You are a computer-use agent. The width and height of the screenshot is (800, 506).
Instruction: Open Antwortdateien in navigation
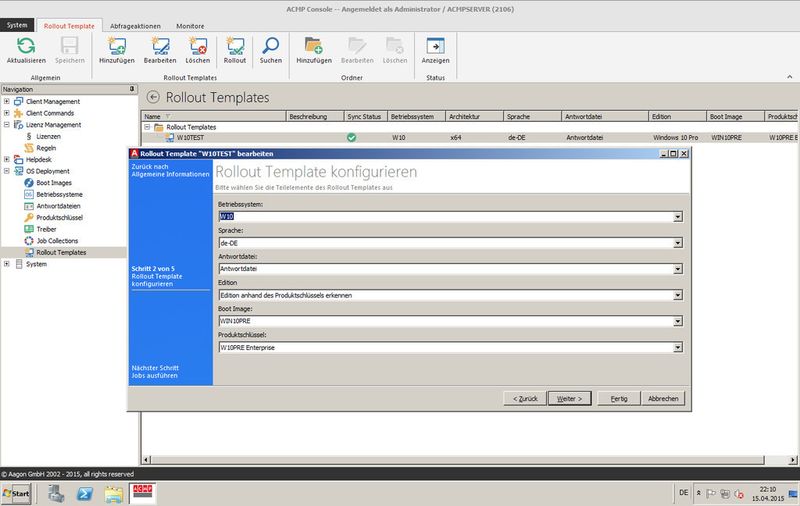[58, 206]
